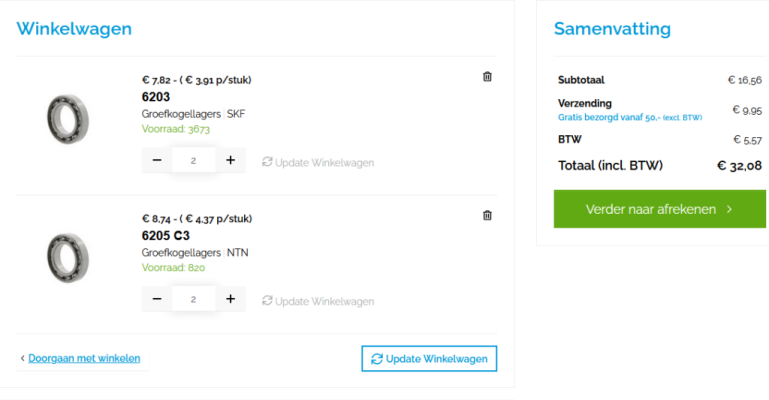
Task: Click the blue outlined Update Winkelwagen button
Action: 429,359
